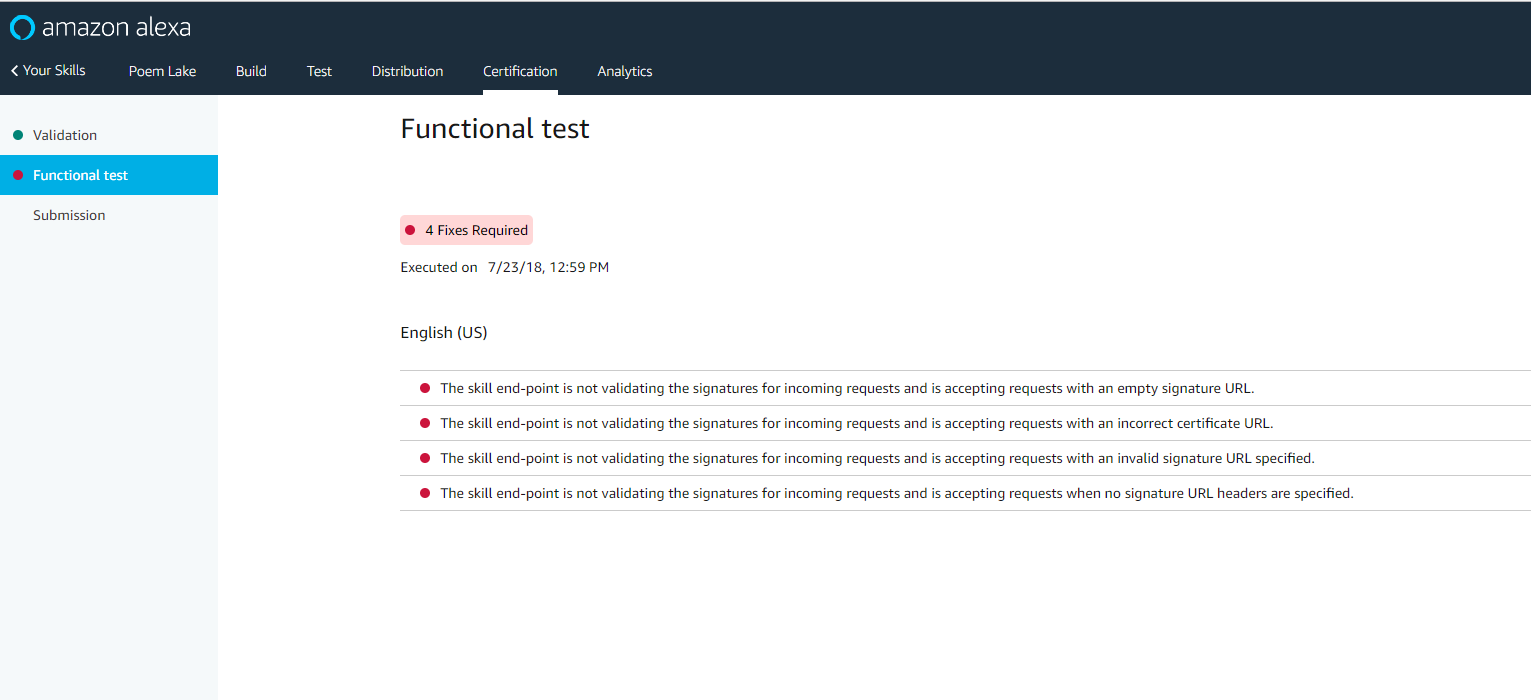Select the no signature URL headers error

click(x=965, y=493)
